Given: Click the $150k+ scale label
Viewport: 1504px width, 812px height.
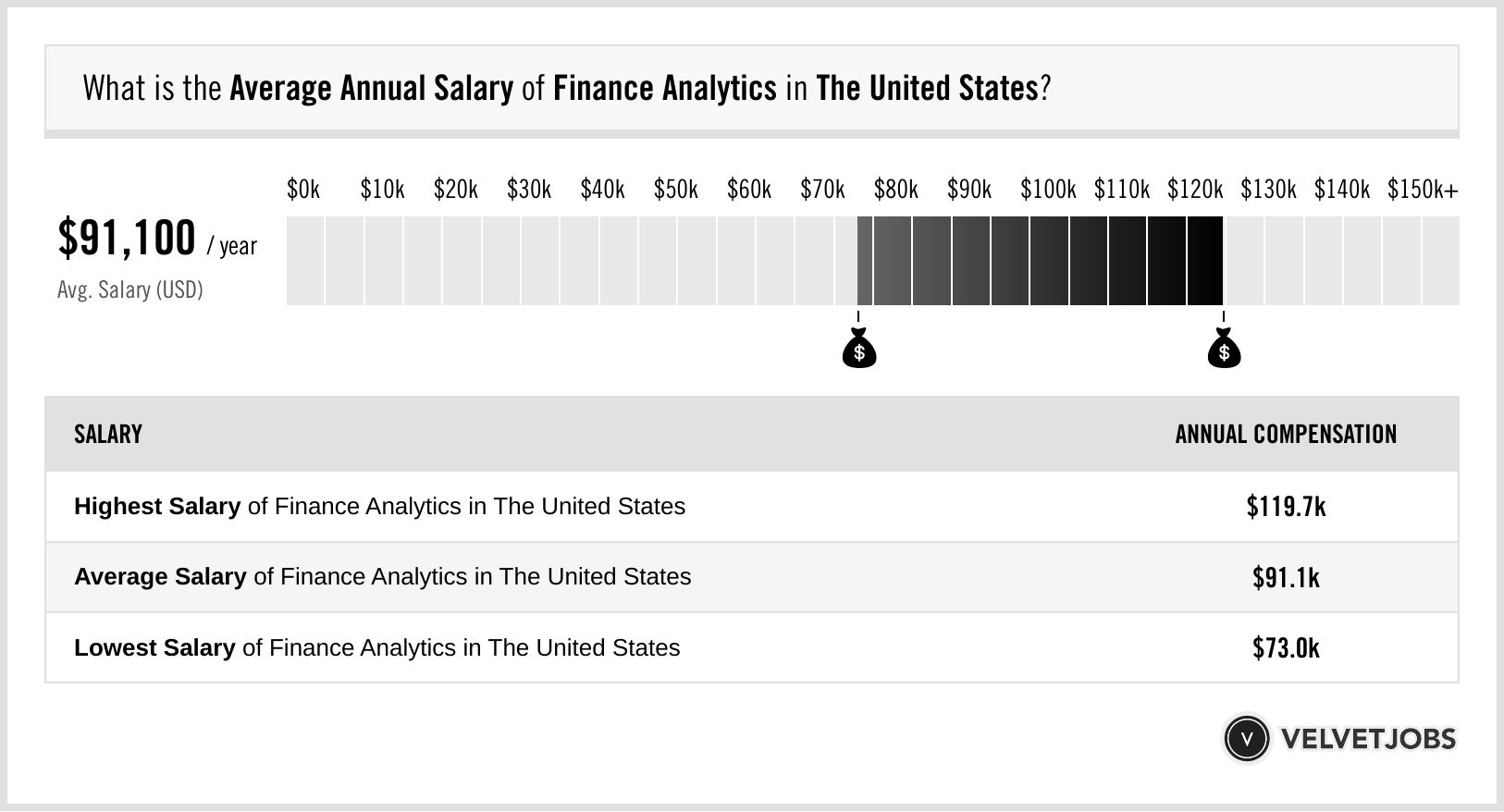Looking at the screenshot, I should pyautogui.click(x=1423, y=190).
